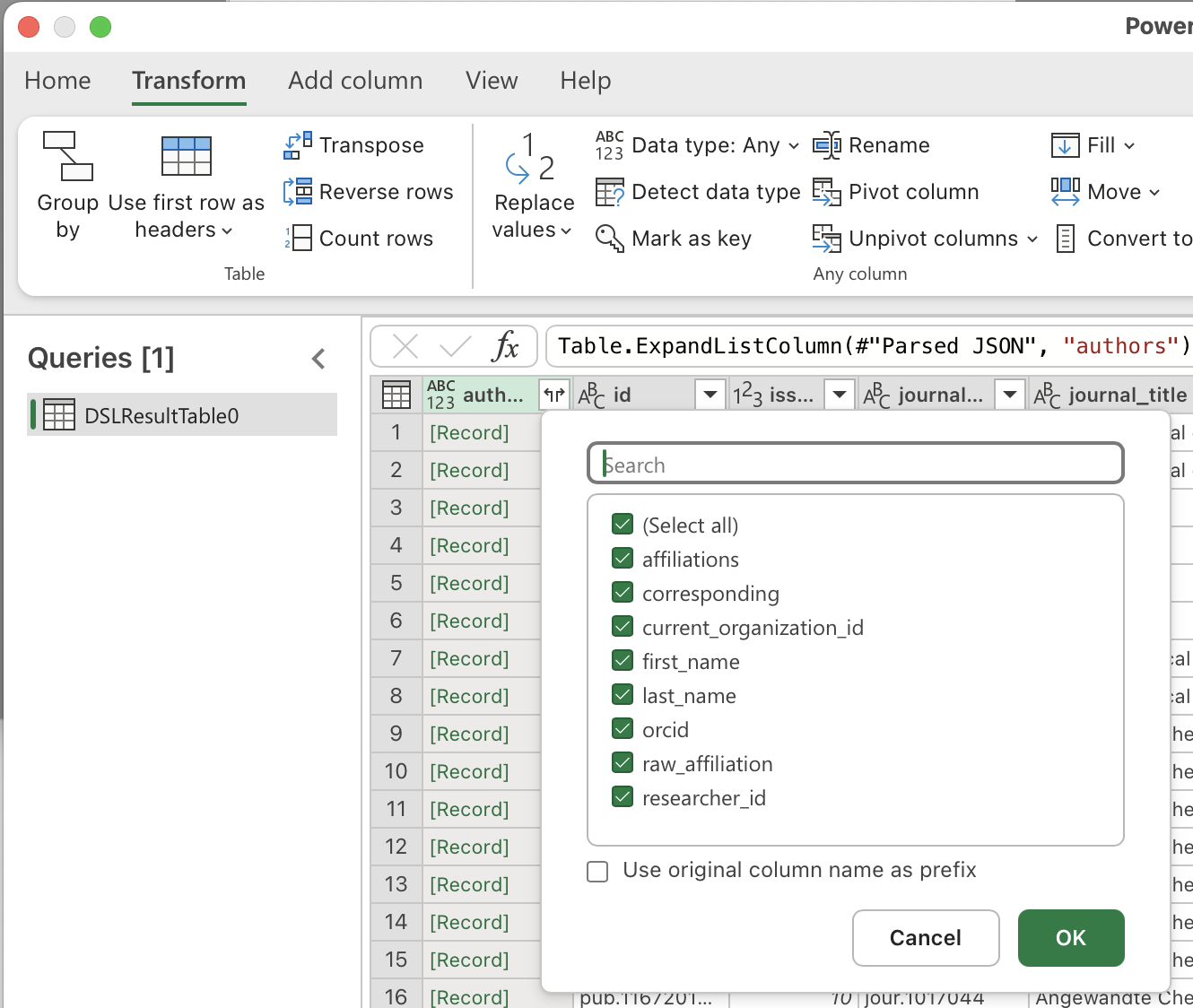
Task: Click the Mark as key icon
Action: pyautogui.click(x=610, y=239)
